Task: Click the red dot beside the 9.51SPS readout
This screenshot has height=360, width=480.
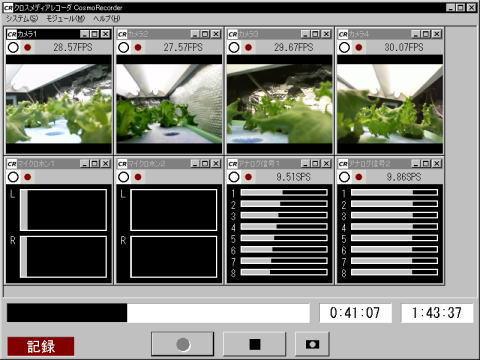Action: (248, 177)
